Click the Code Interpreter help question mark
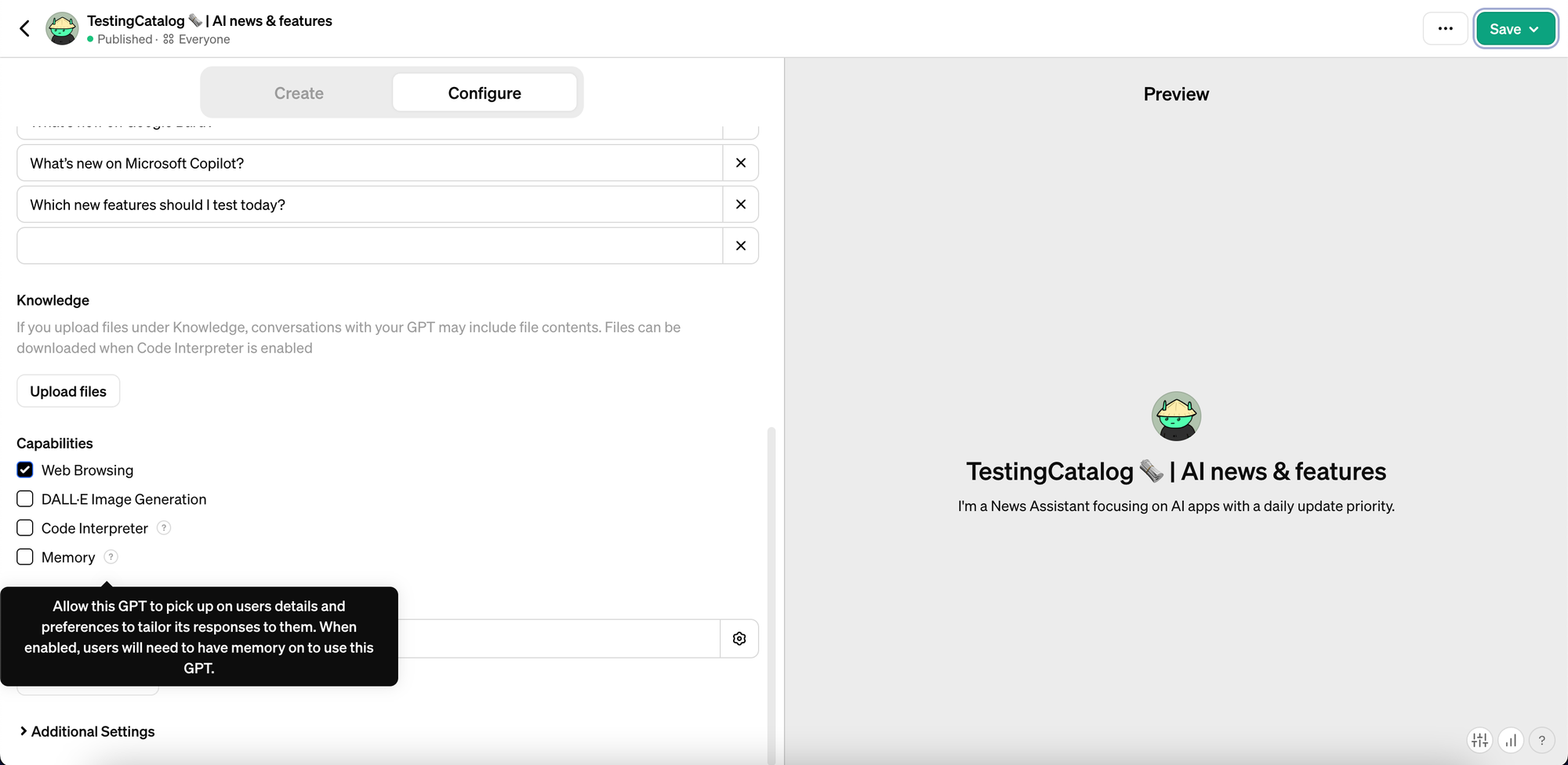This screenshot has height=765, width=1568. [x=164, y=528]
